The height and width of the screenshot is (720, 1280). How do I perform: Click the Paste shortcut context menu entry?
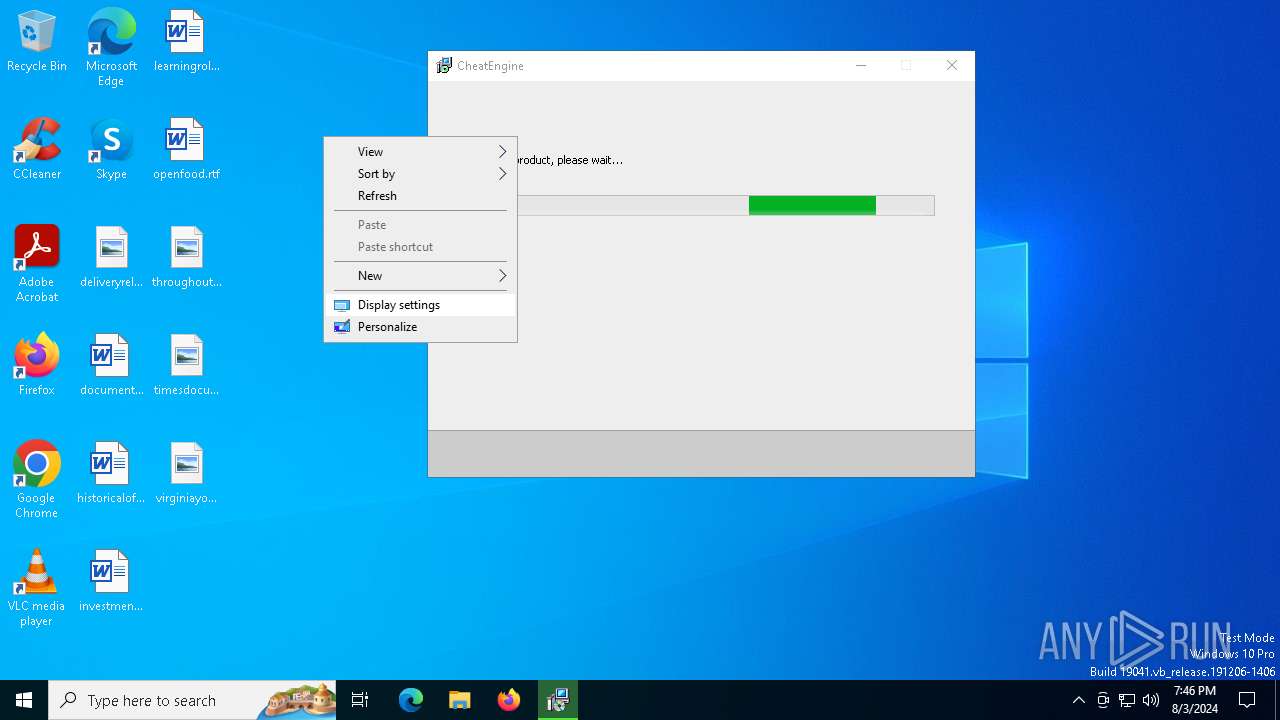click(420, 247)
